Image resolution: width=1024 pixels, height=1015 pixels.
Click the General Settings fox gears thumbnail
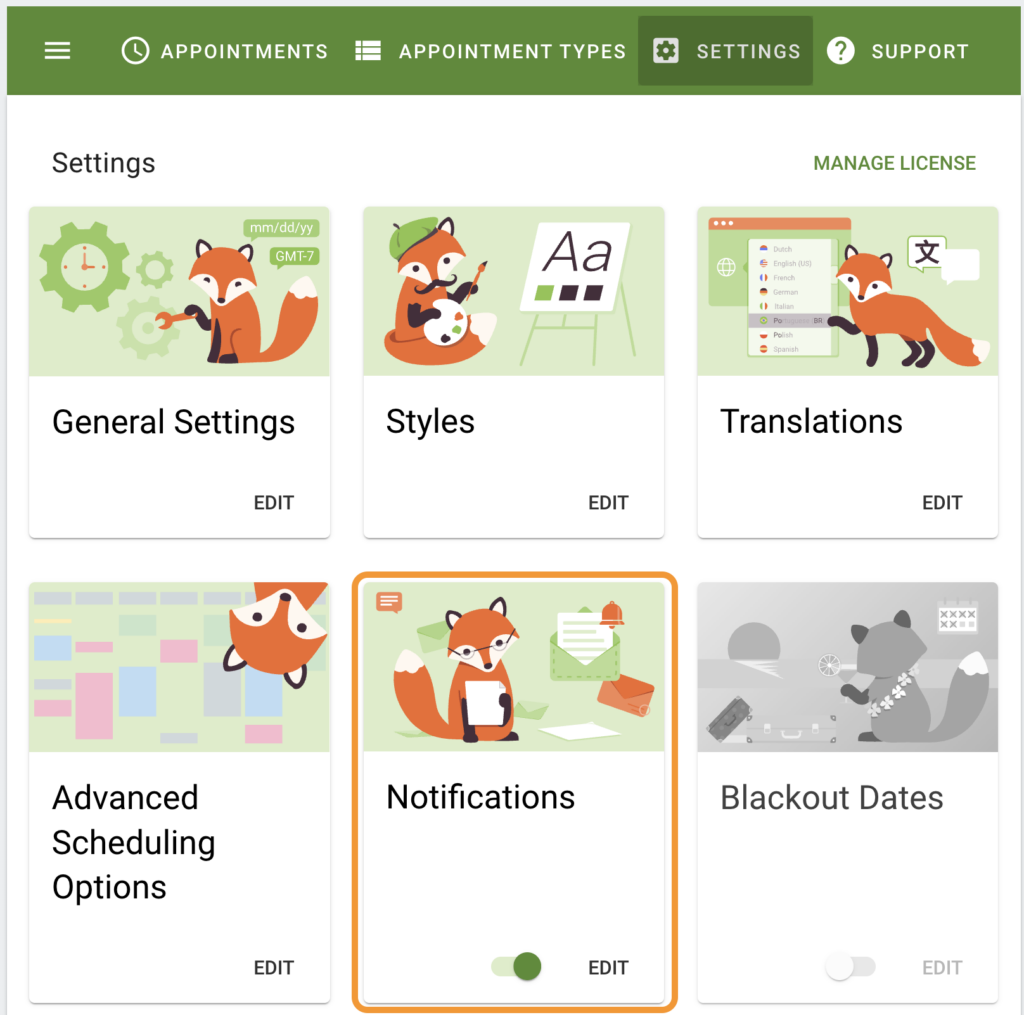tap(179, 291)
